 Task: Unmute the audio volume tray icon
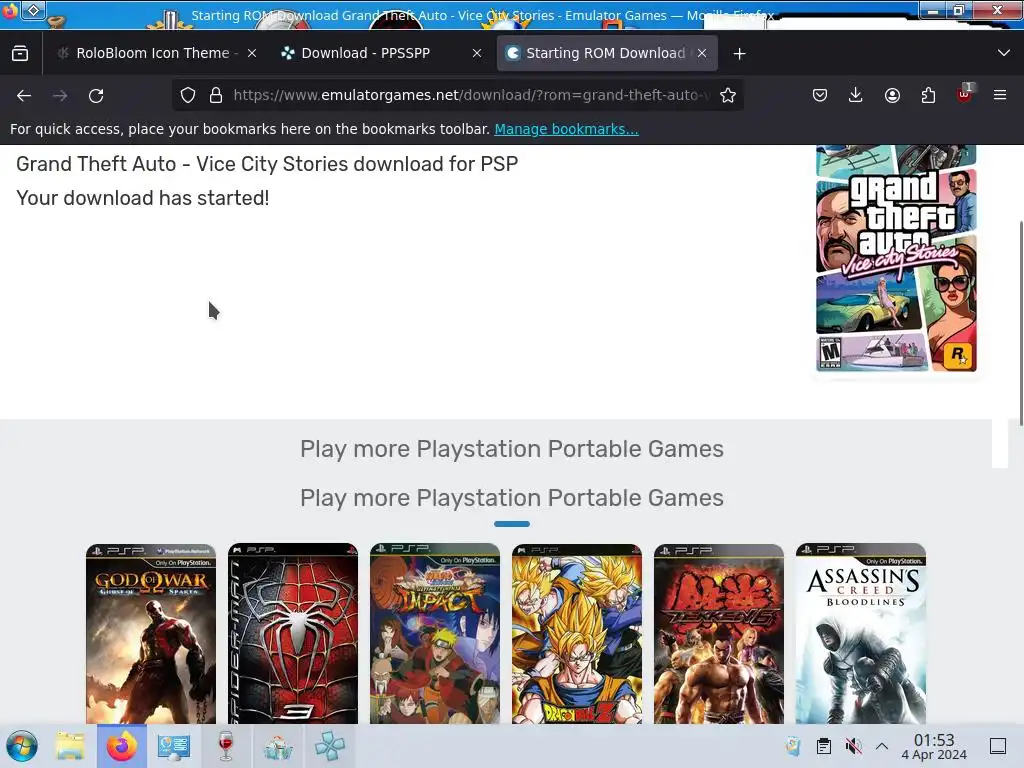tap(853, 746)
